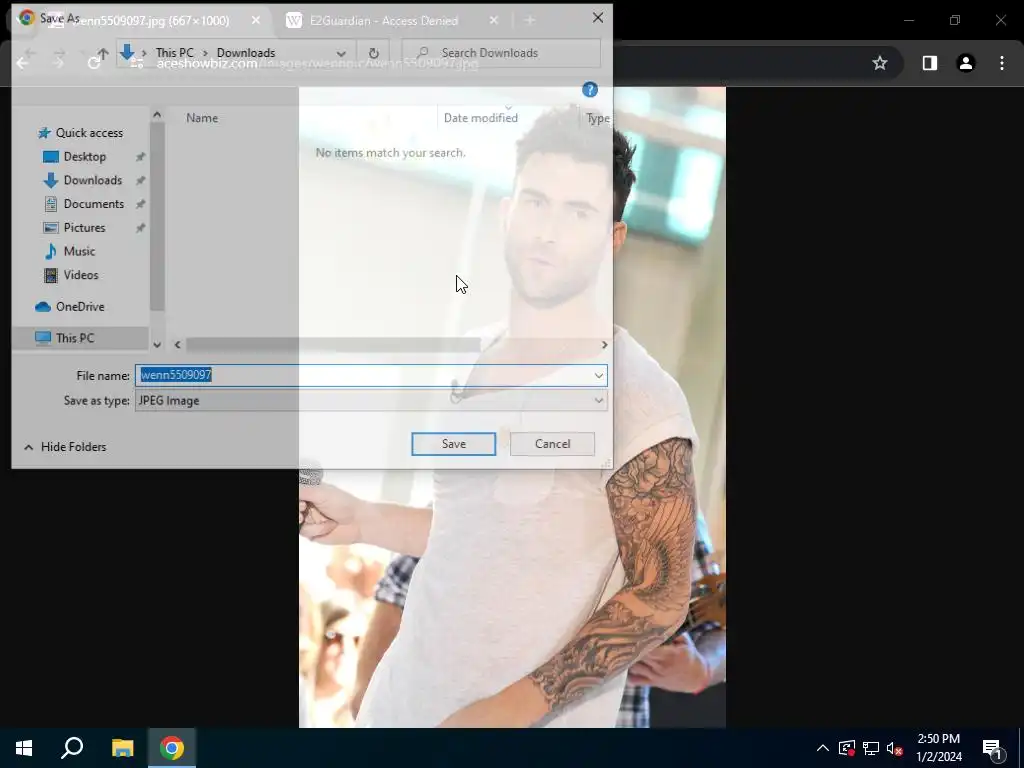Click Downloads in the address breadcrumb

246,53
